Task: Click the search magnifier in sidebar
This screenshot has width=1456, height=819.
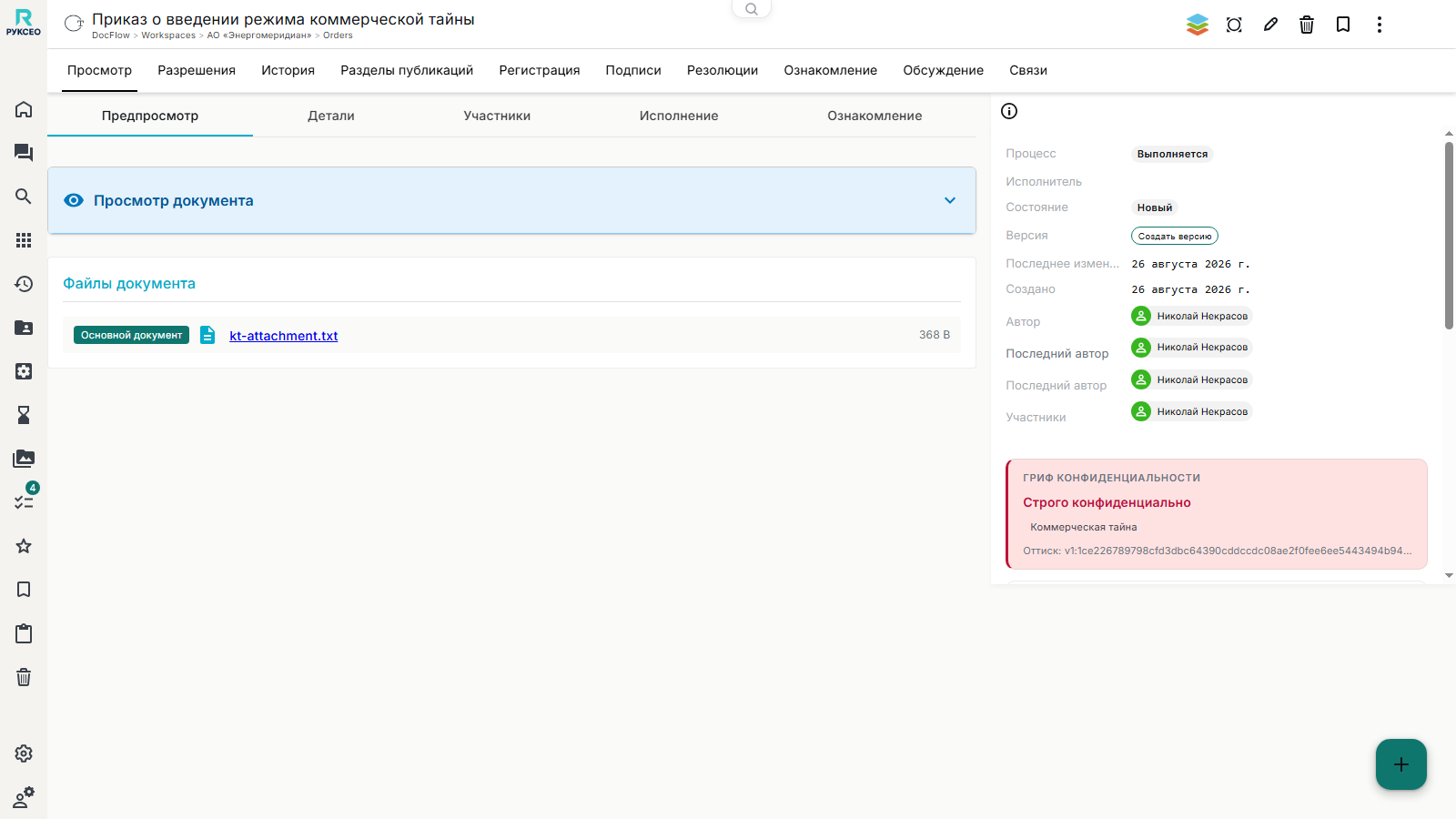Action: pyautogui.click(x=24, y=197)
